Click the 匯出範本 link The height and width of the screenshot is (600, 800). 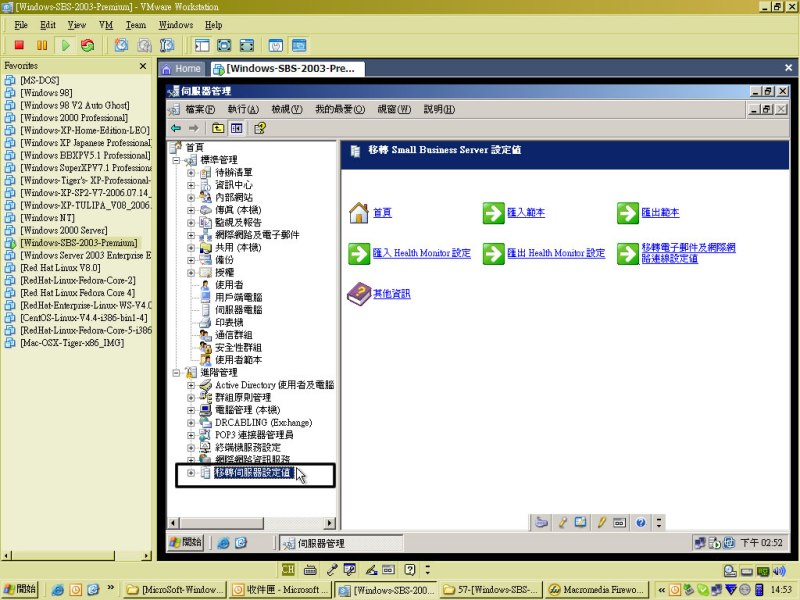[660, 213]
